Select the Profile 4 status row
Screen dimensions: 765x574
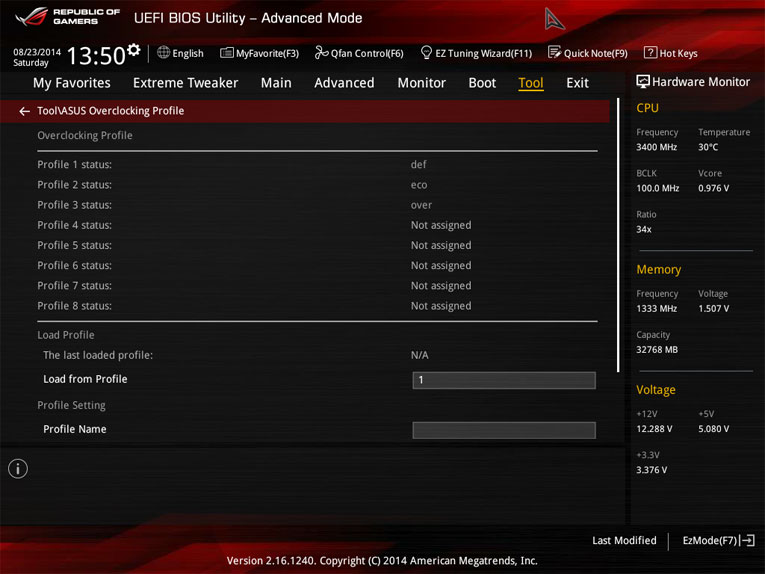click(317, 225)
